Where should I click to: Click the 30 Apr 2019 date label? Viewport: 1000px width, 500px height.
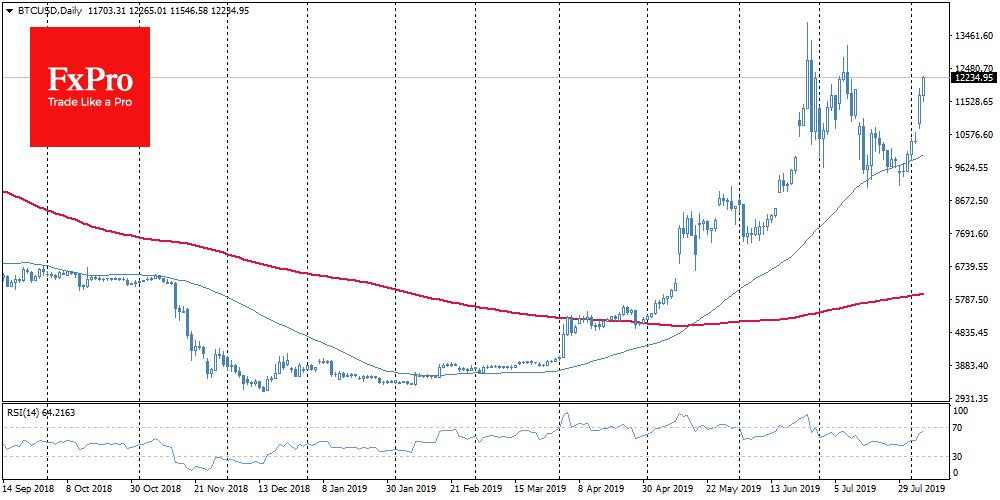coord(667,492)
